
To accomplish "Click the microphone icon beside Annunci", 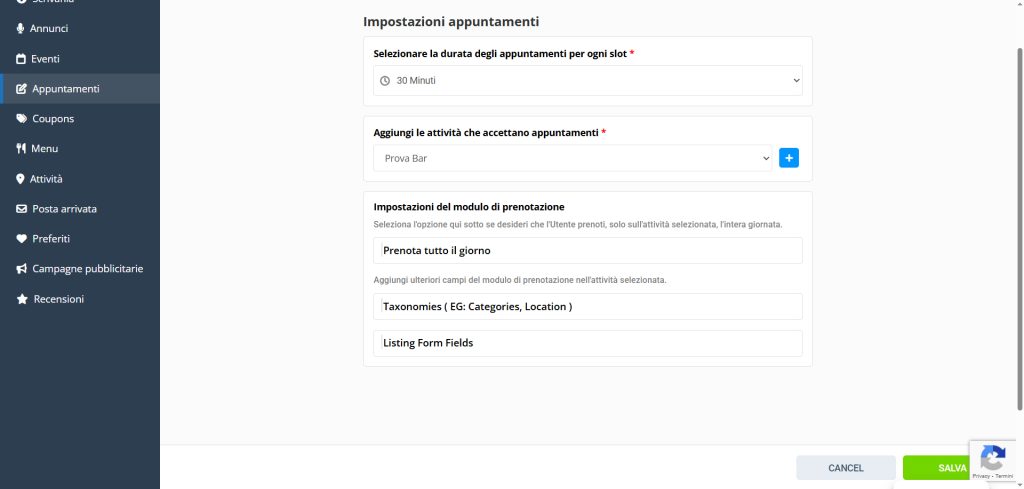I will click(x=21, y=29).
